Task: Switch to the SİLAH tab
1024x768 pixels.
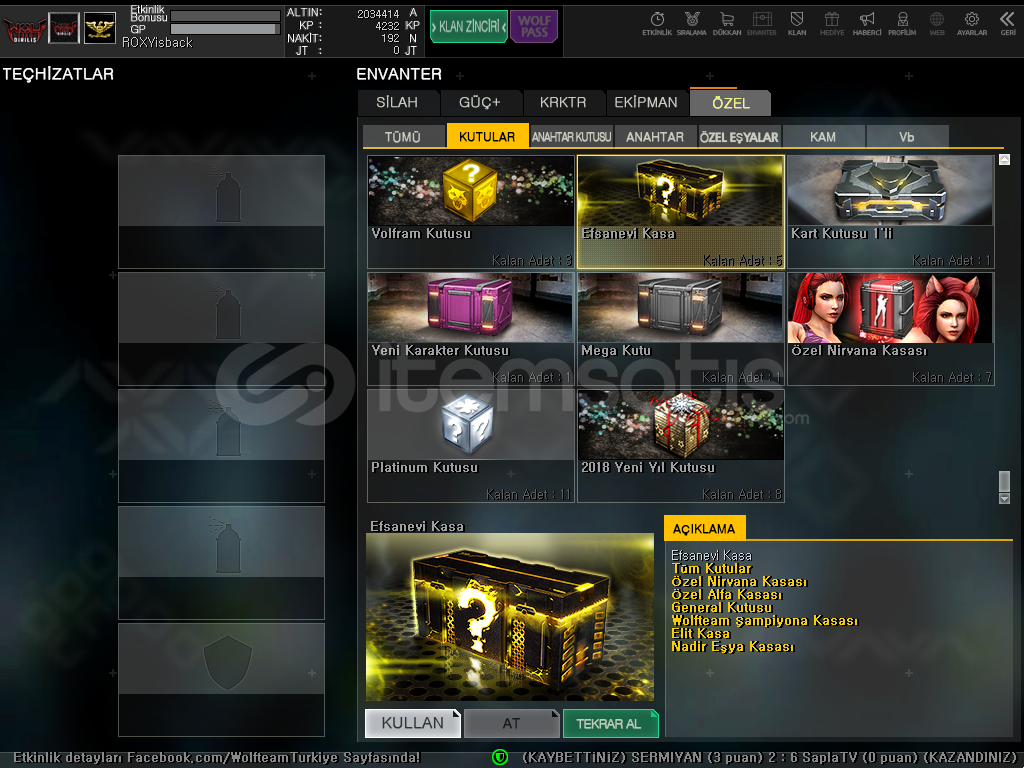Action: click(x=397, y=103)
